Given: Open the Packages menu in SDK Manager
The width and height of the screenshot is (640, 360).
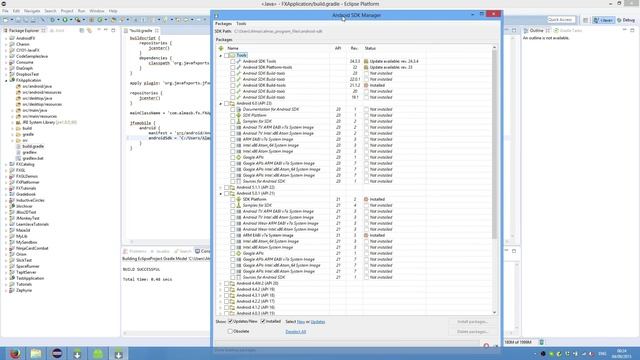Looking at the screenshot, I should coord(223,24).
